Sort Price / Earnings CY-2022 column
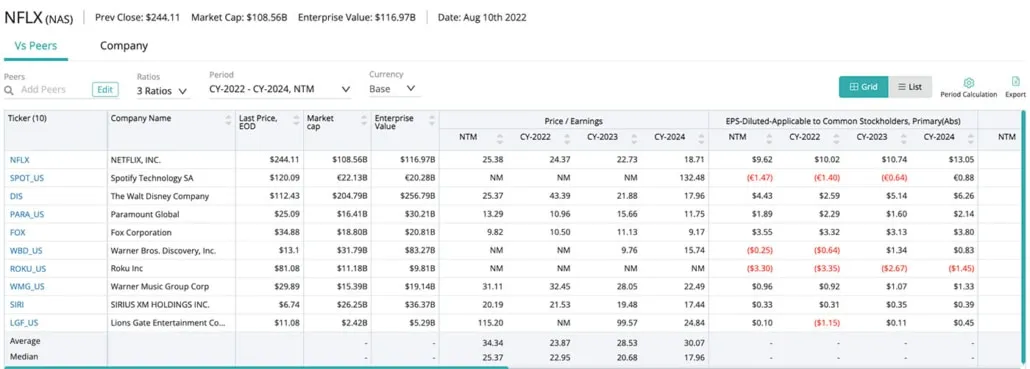1030x369 pixels. (x=567, y=138)
